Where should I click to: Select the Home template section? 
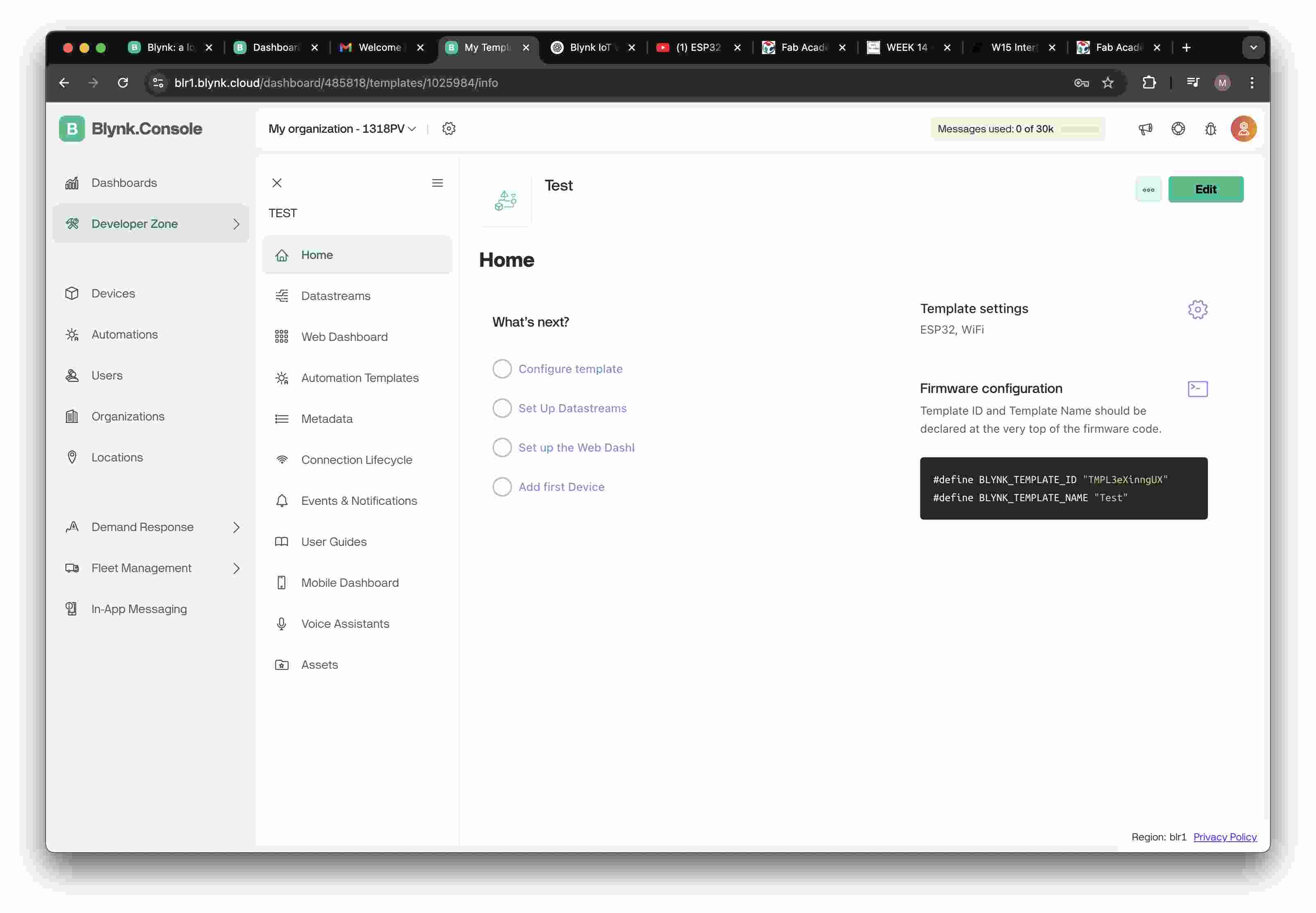click(x=357, y=255)
